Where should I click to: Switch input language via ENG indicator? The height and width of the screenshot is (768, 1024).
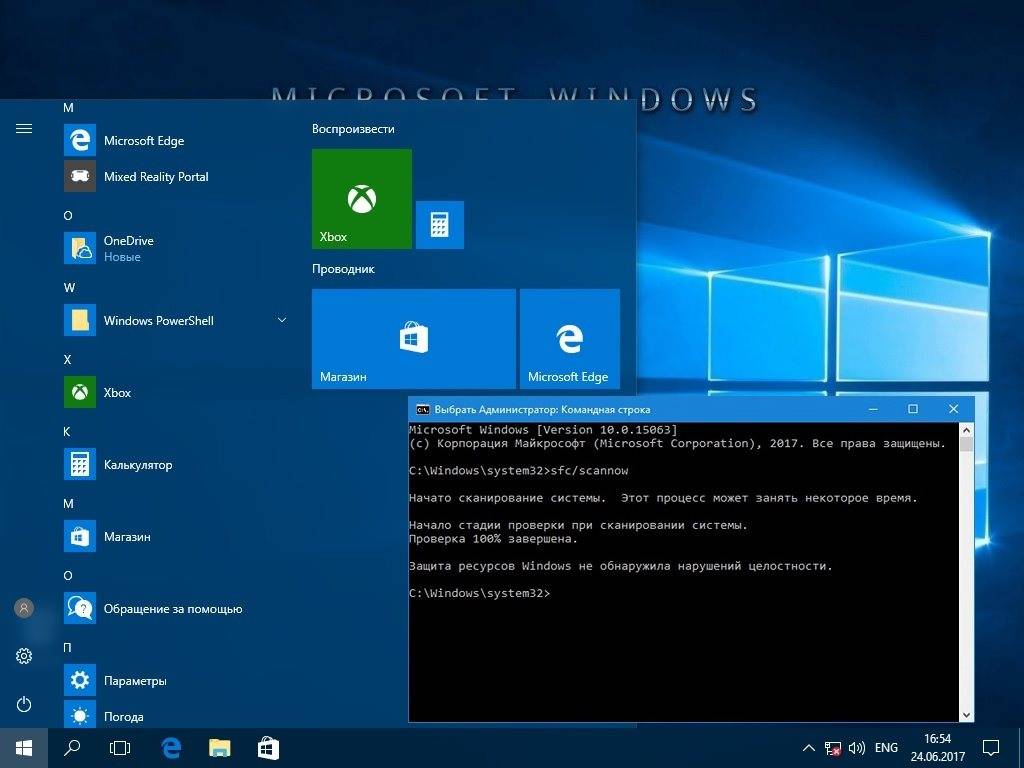click(x=886, y=748)
